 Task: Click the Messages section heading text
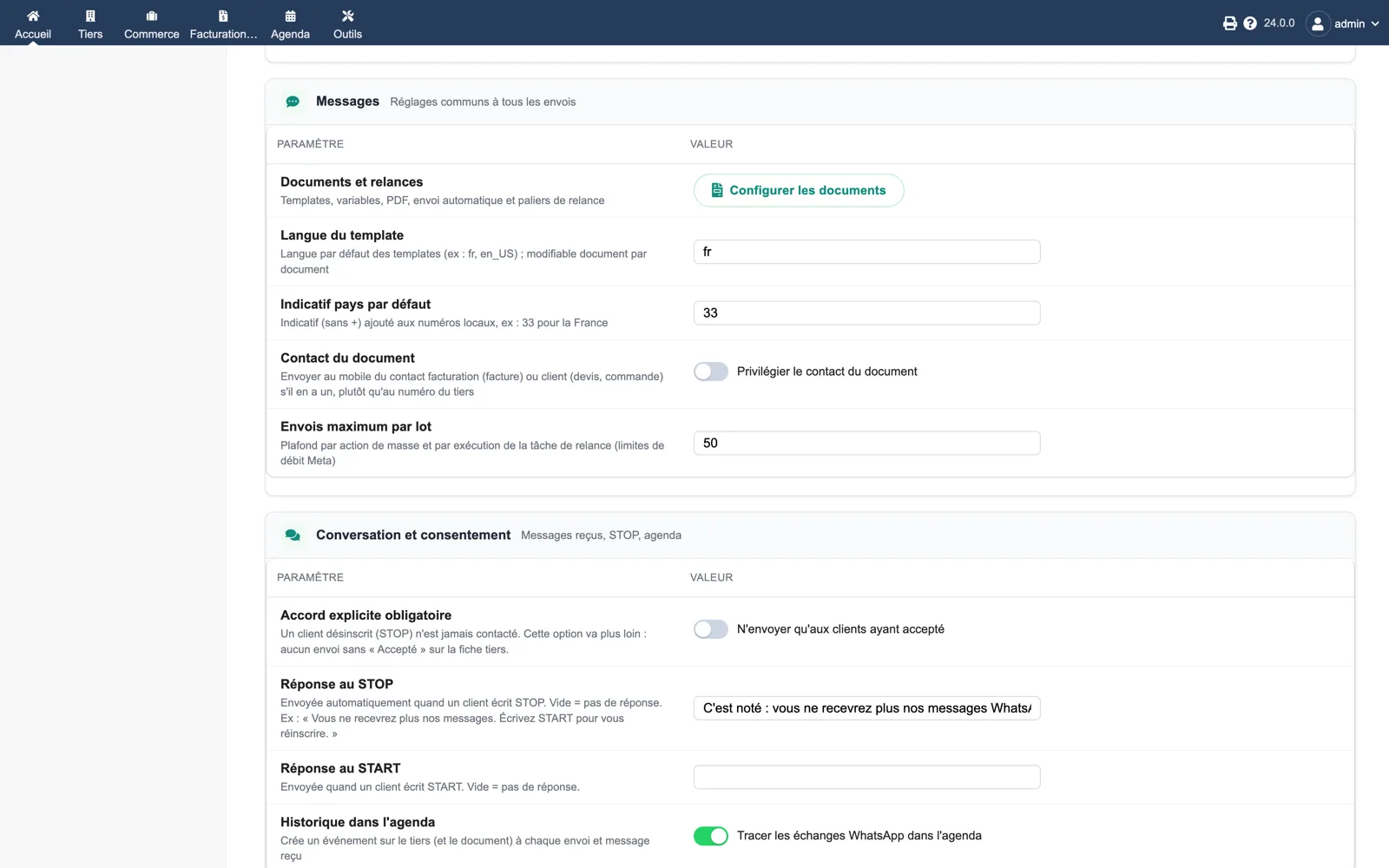point(347,102)
